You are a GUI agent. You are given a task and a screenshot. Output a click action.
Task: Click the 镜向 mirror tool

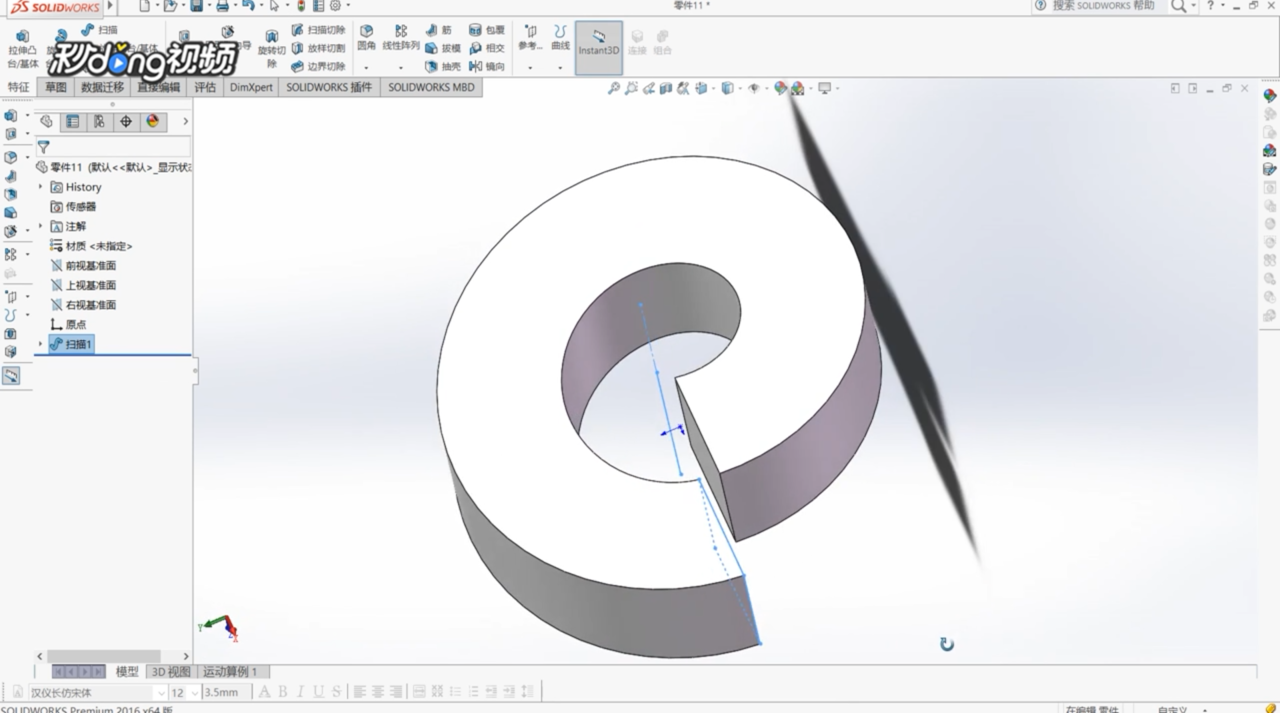tap(487, 66)
